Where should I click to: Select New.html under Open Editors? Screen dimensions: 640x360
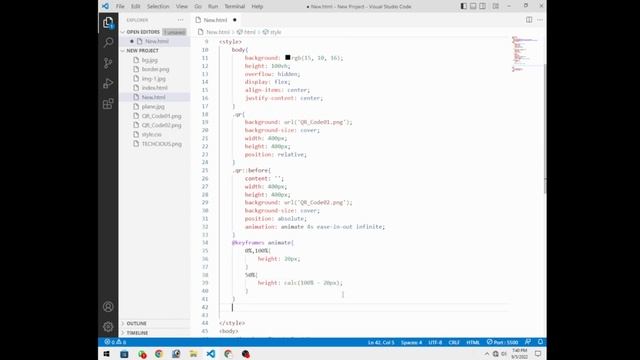coord(155,41)
